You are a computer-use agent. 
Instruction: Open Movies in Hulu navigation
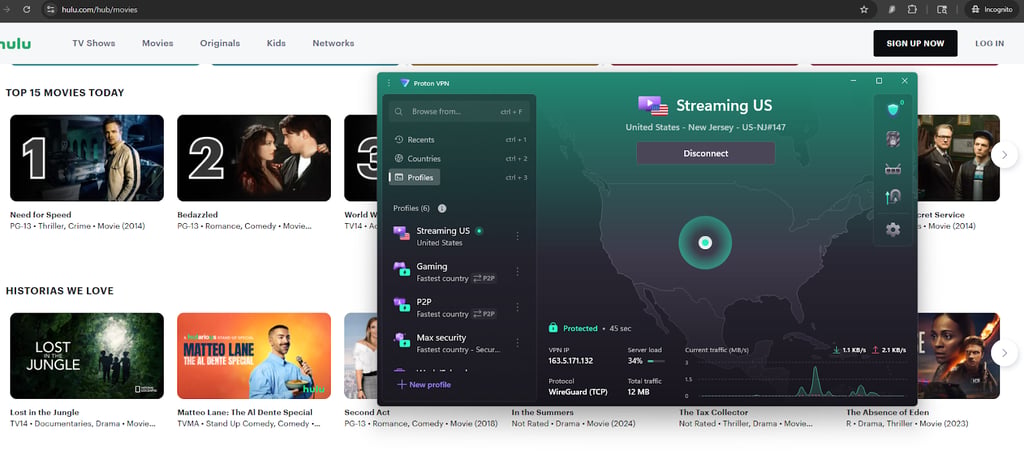coord(157,43)
